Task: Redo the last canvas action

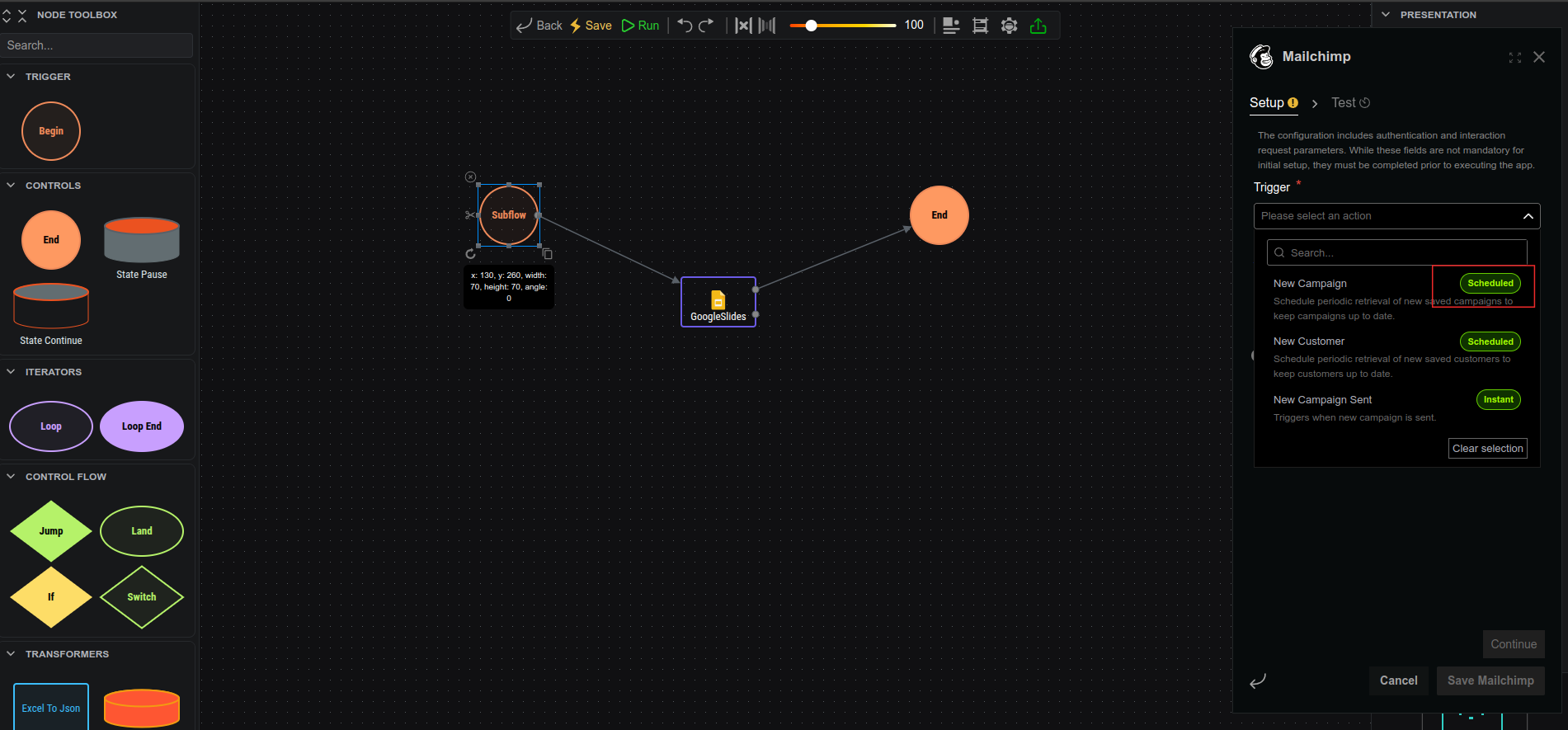Action: [706, 26]
